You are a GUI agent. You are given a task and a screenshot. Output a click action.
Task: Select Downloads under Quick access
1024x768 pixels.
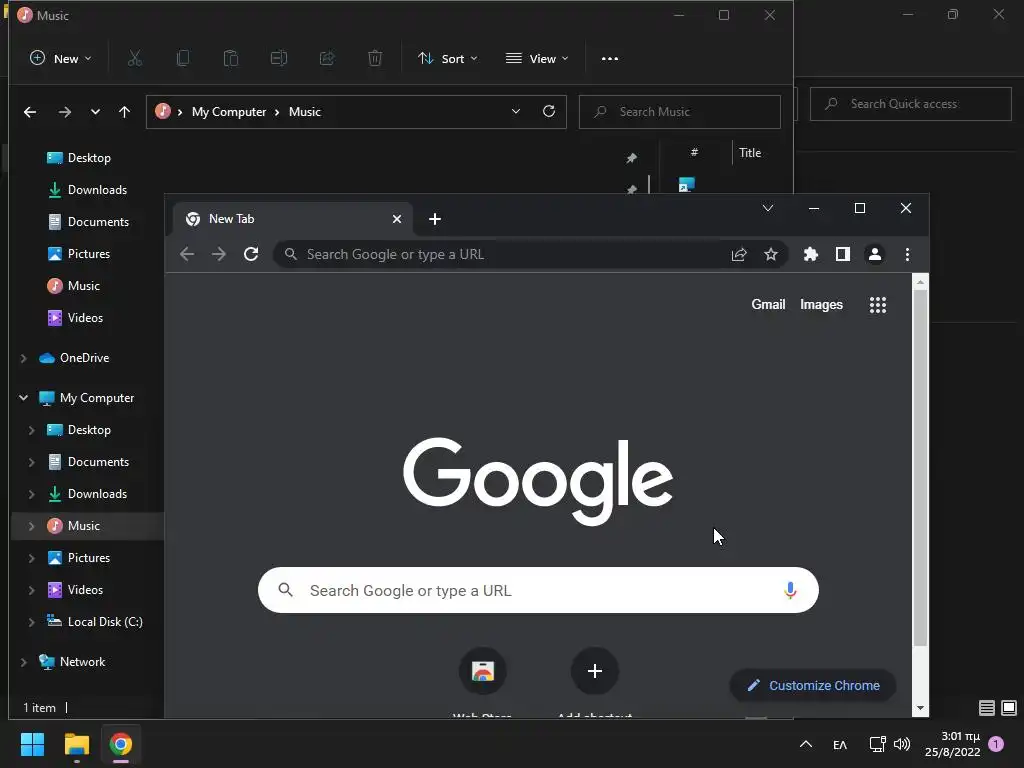coord(86,190)
